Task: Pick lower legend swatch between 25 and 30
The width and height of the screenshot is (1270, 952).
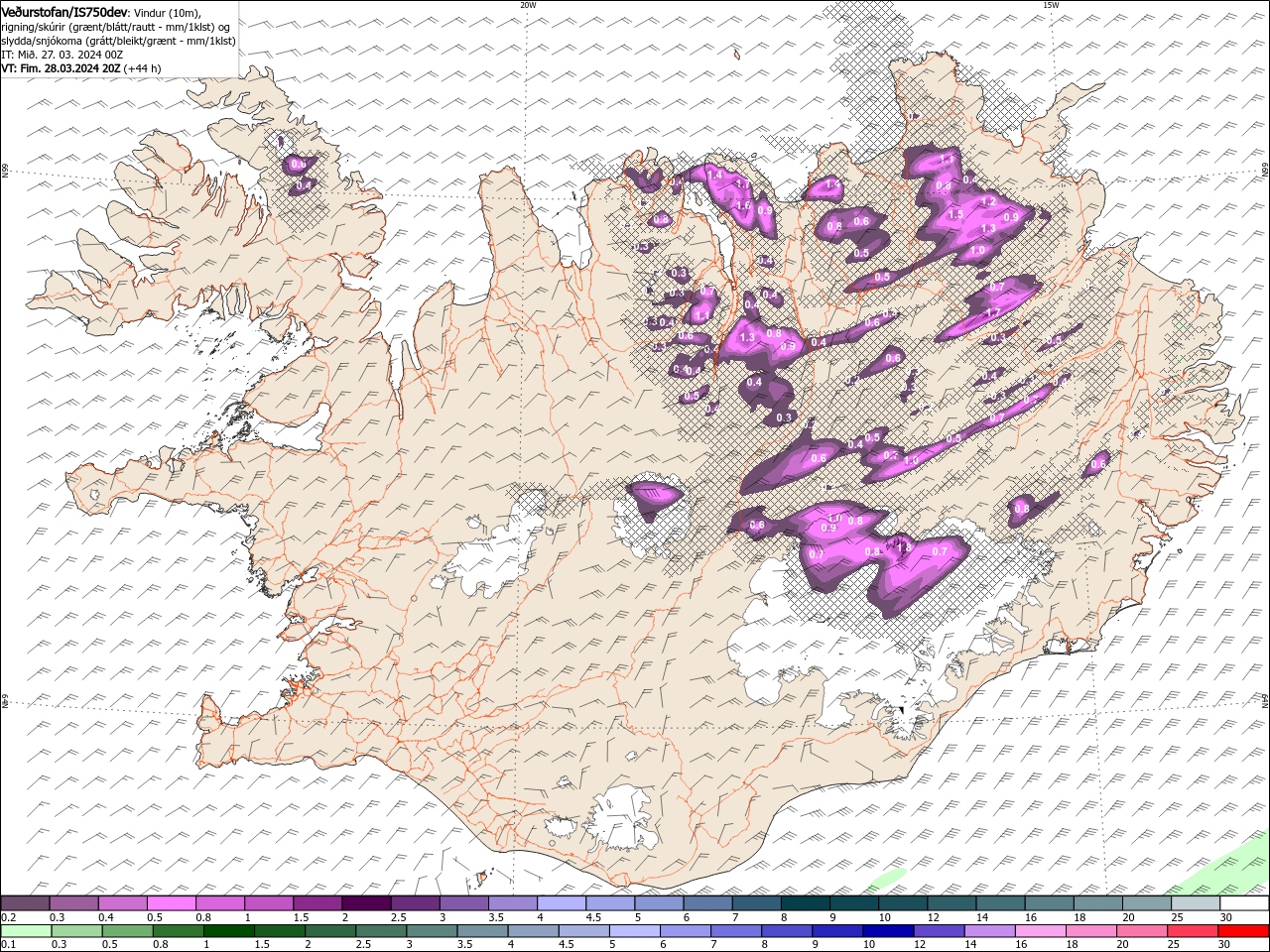Action: 1191,931
